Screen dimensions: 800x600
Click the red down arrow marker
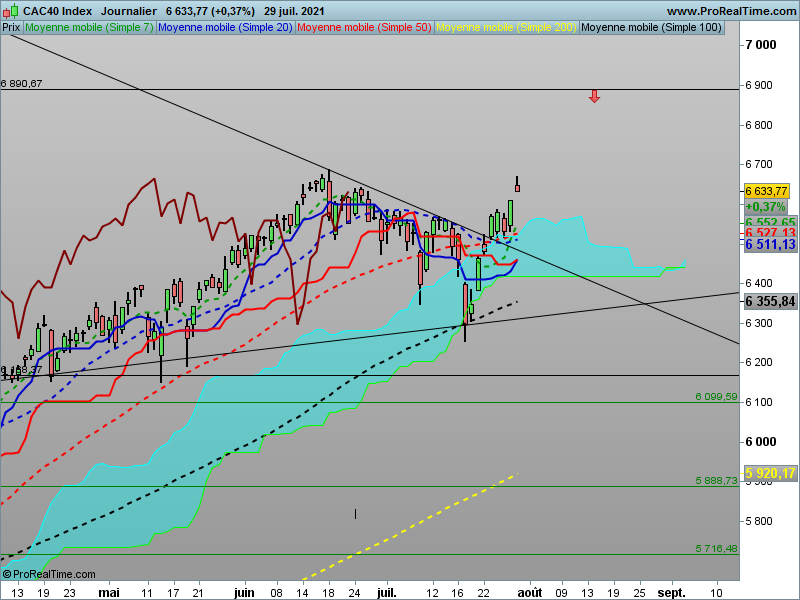594,96
